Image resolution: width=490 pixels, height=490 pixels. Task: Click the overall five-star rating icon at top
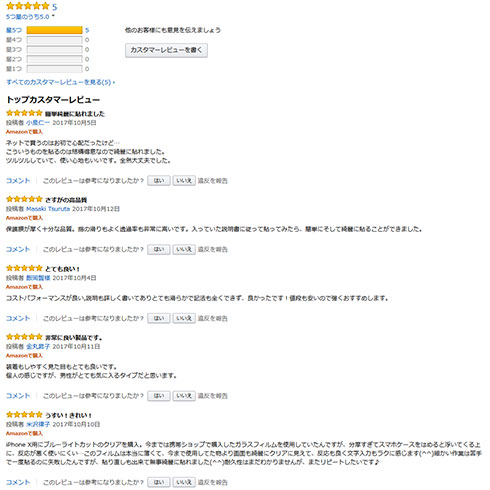(x=28, y=6)
